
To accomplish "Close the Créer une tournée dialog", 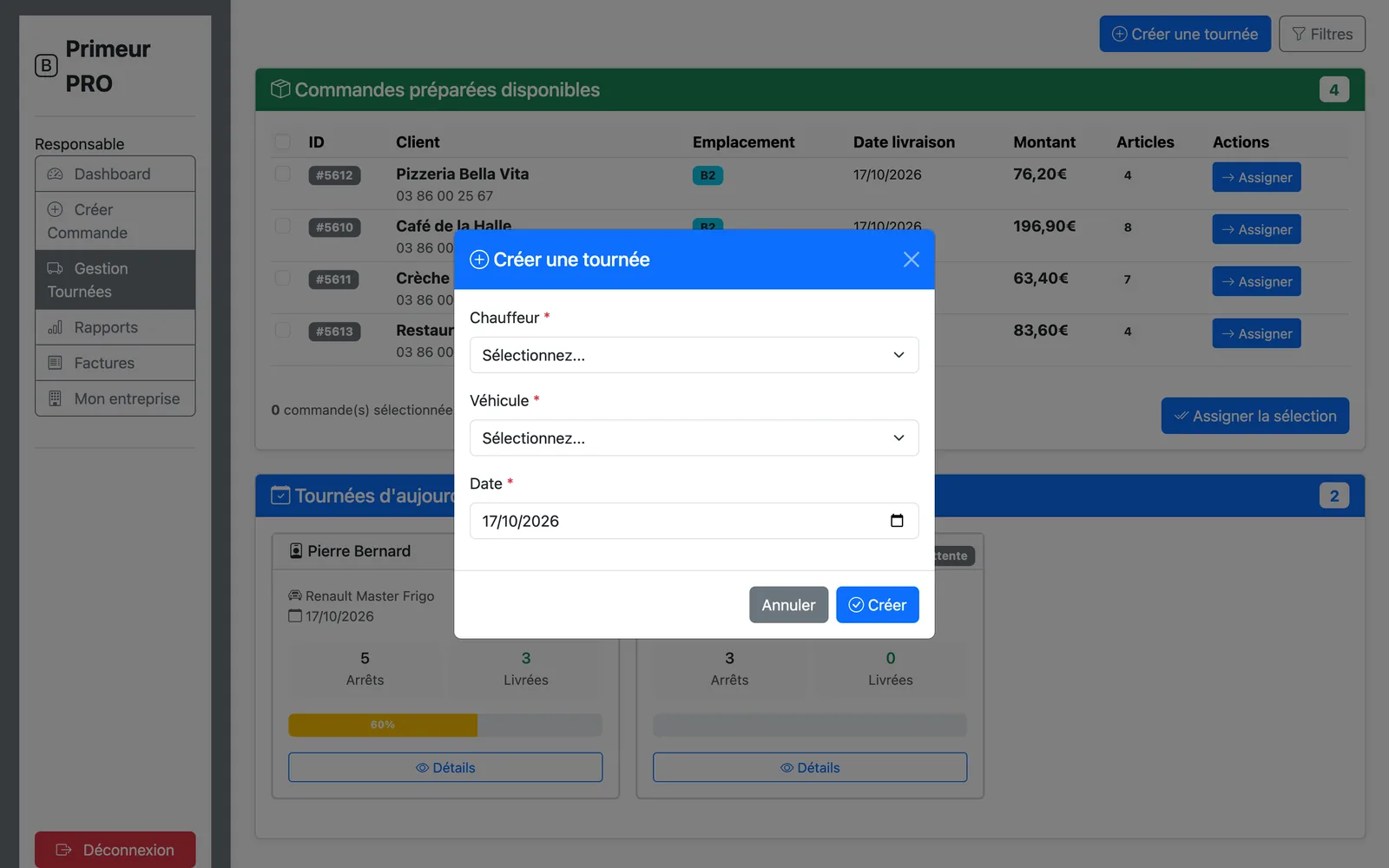I will 911,260.
